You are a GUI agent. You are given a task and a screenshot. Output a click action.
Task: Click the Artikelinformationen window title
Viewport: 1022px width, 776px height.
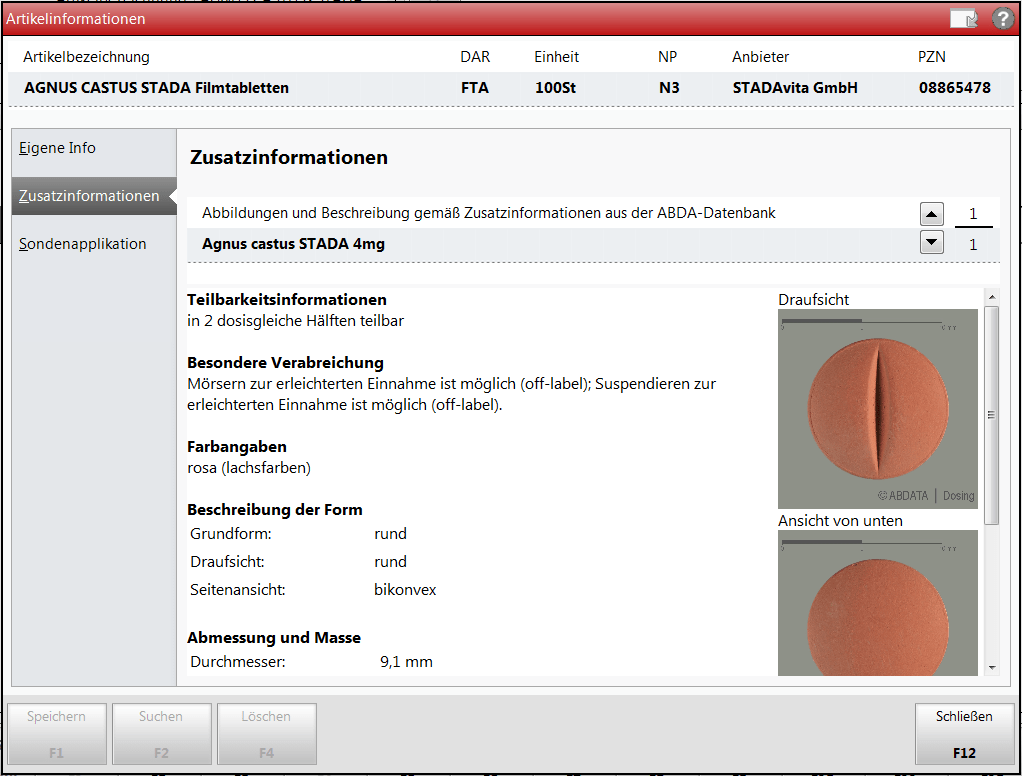point(76,19)
